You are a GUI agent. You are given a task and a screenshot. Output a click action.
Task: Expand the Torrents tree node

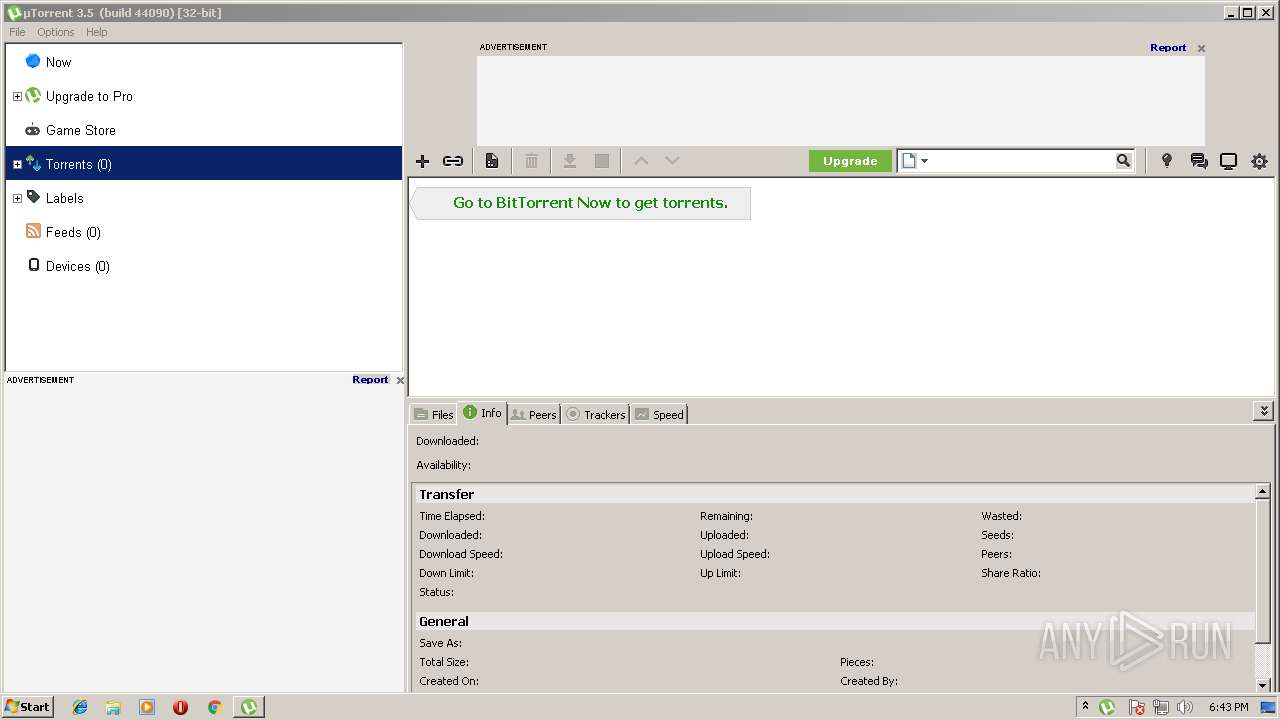click(17, 165)
